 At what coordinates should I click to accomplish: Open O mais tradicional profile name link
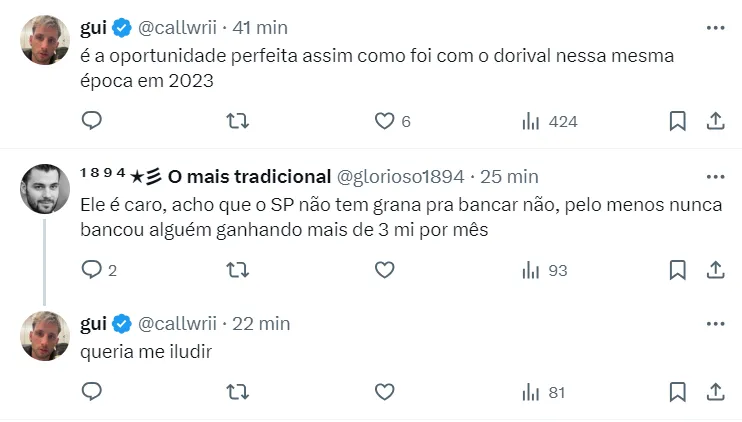248,177
